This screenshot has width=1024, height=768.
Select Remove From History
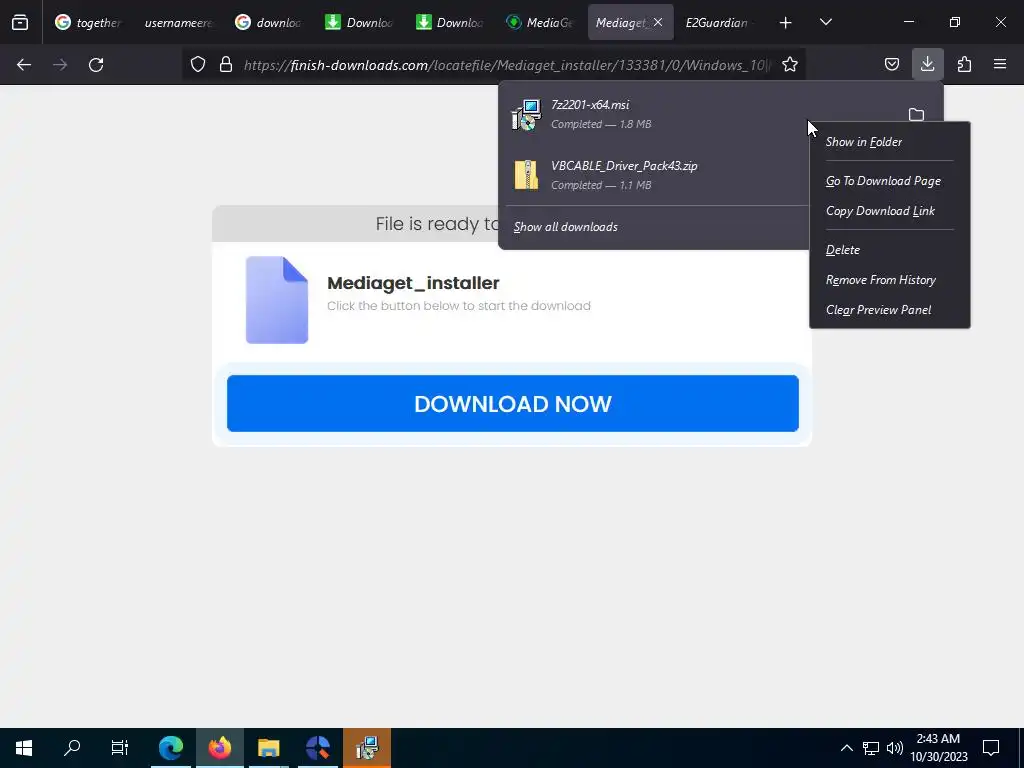click(x=889, y=280)
